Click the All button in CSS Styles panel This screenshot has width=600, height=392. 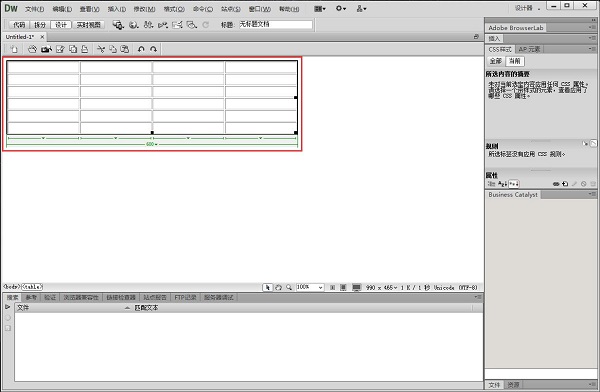pyautogui.click(x=496, y=61)
